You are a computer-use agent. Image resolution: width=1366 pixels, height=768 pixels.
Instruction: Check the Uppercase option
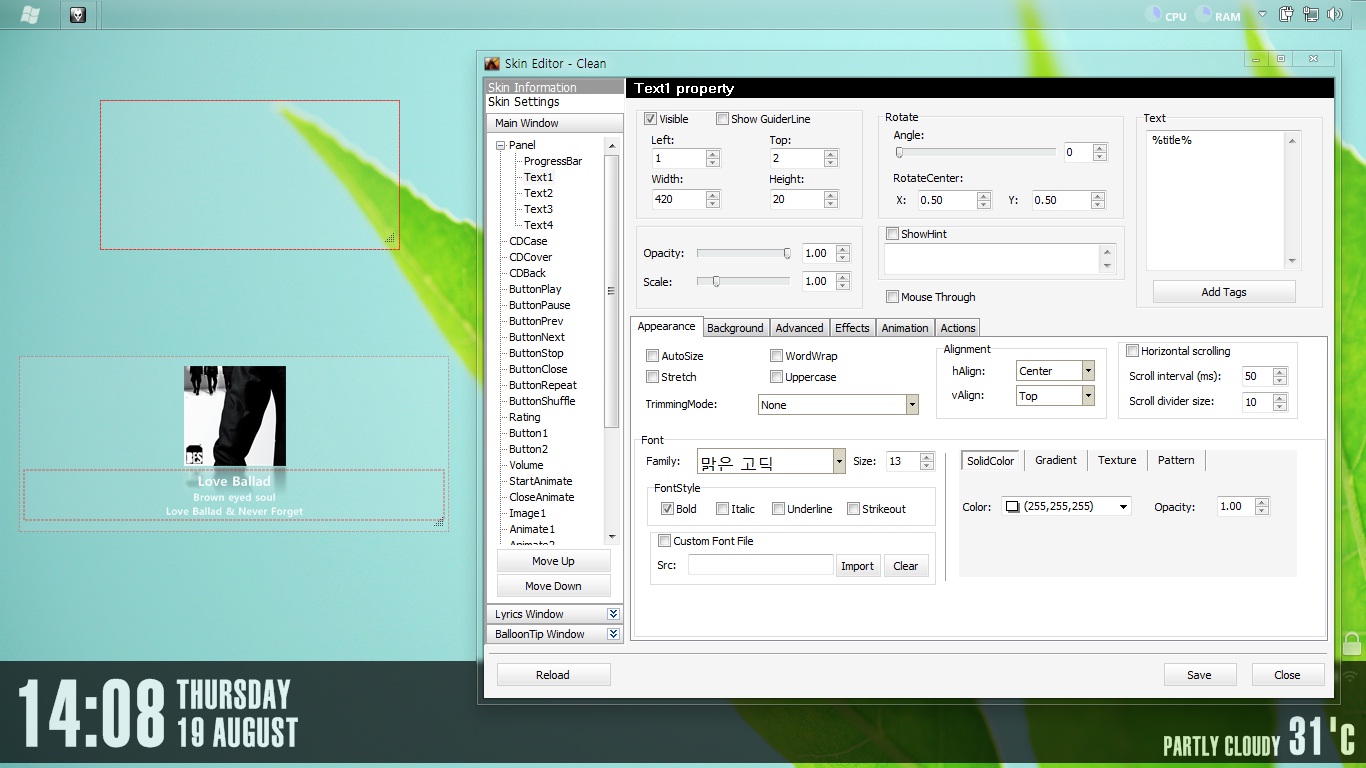point(776,377)
